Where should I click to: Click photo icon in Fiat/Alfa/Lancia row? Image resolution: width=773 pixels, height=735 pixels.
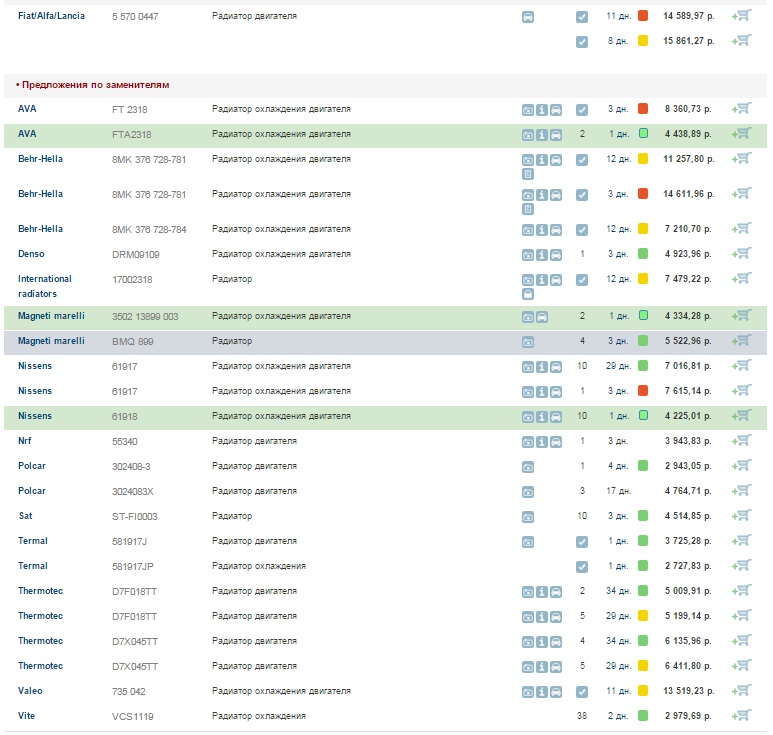[528, 18]
